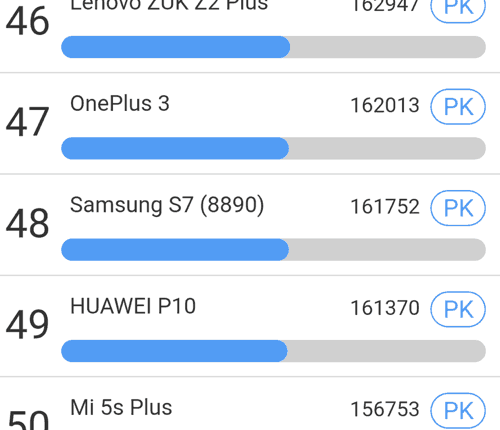
Task: Tap PK button for OnePlus 3
Action: point(458,107)
